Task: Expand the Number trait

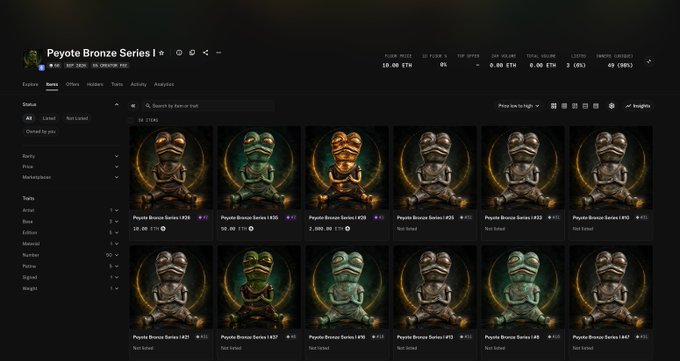Action: pos(70,256)
